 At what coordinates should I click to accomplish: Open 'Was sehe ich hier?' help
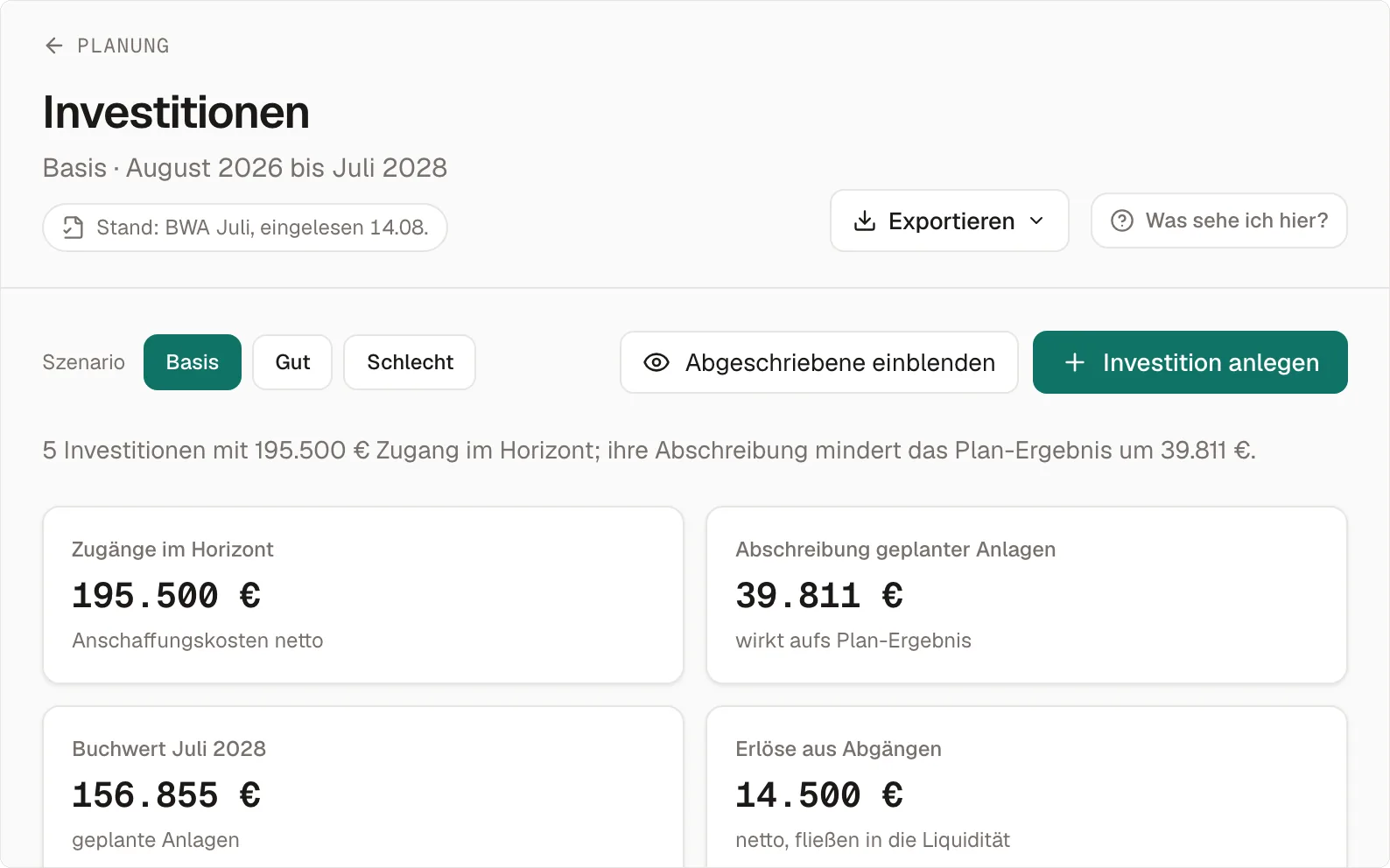pyautogui.click(x=1218, y=220)
